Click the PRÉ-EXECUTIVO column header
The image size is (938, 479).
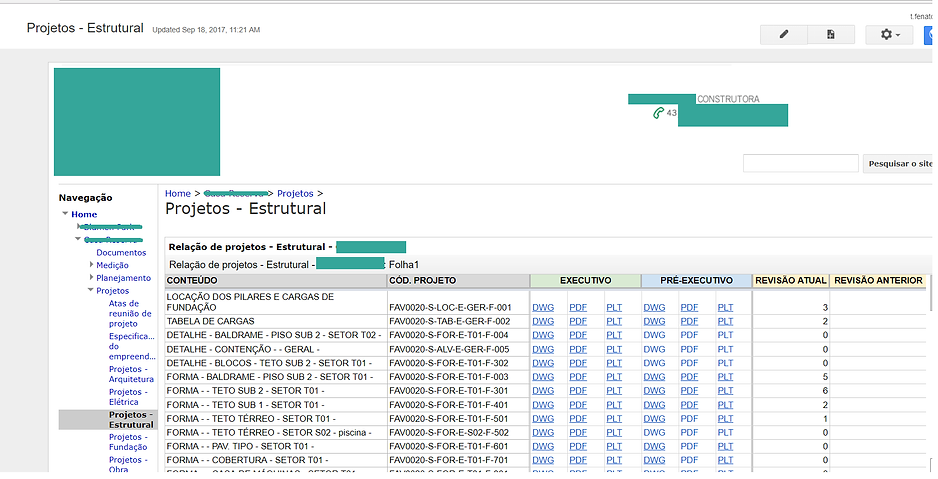[696, 280]
